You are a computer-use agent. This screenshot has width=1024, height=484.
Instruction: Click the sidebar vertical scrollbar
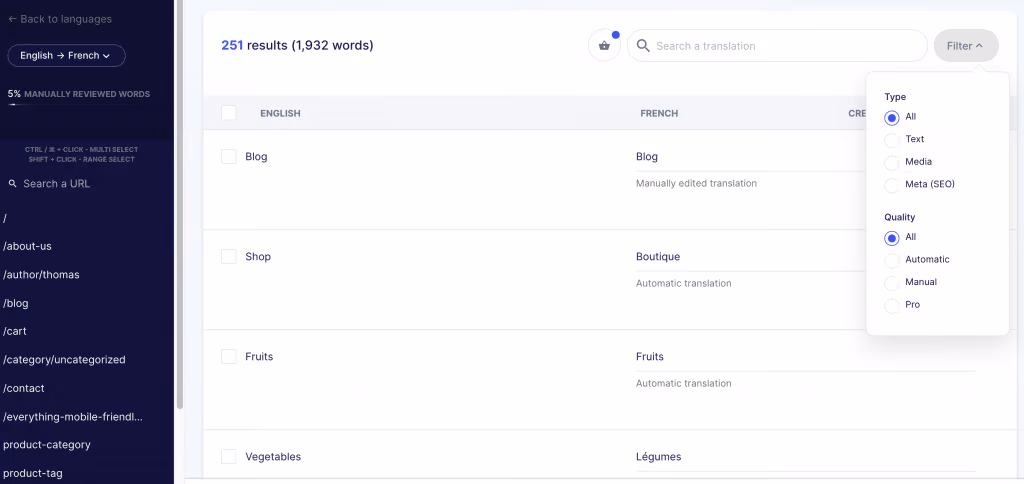(x=180, y=202)
